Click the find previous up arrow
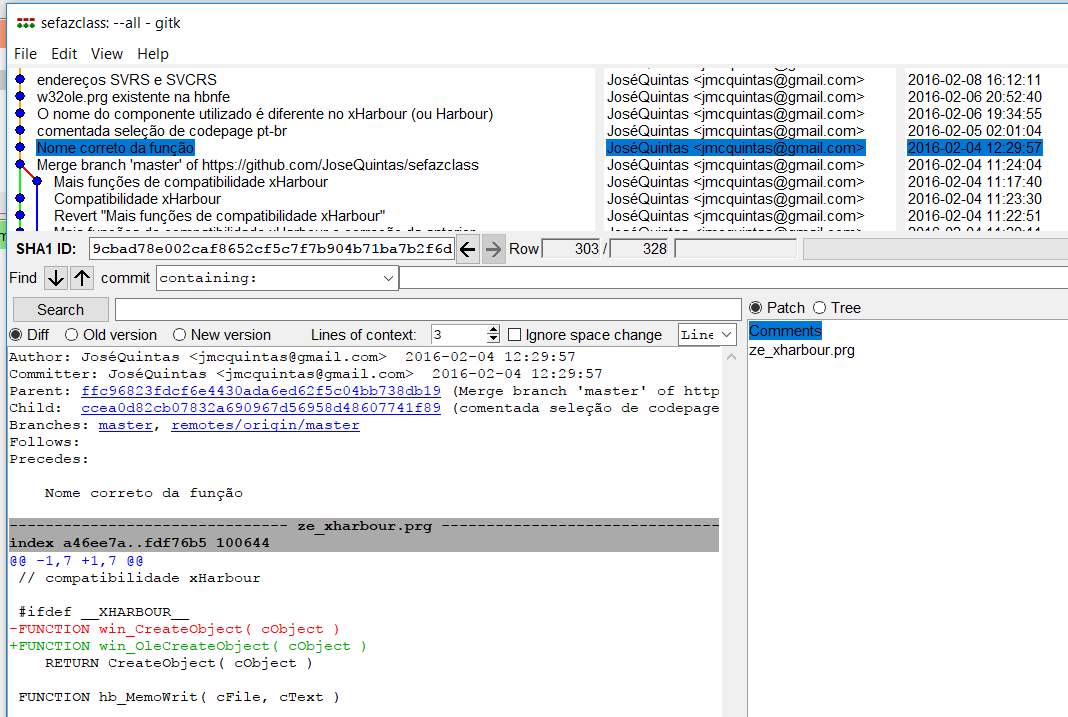Viewport: 1068px width, 717px height. 82,278
